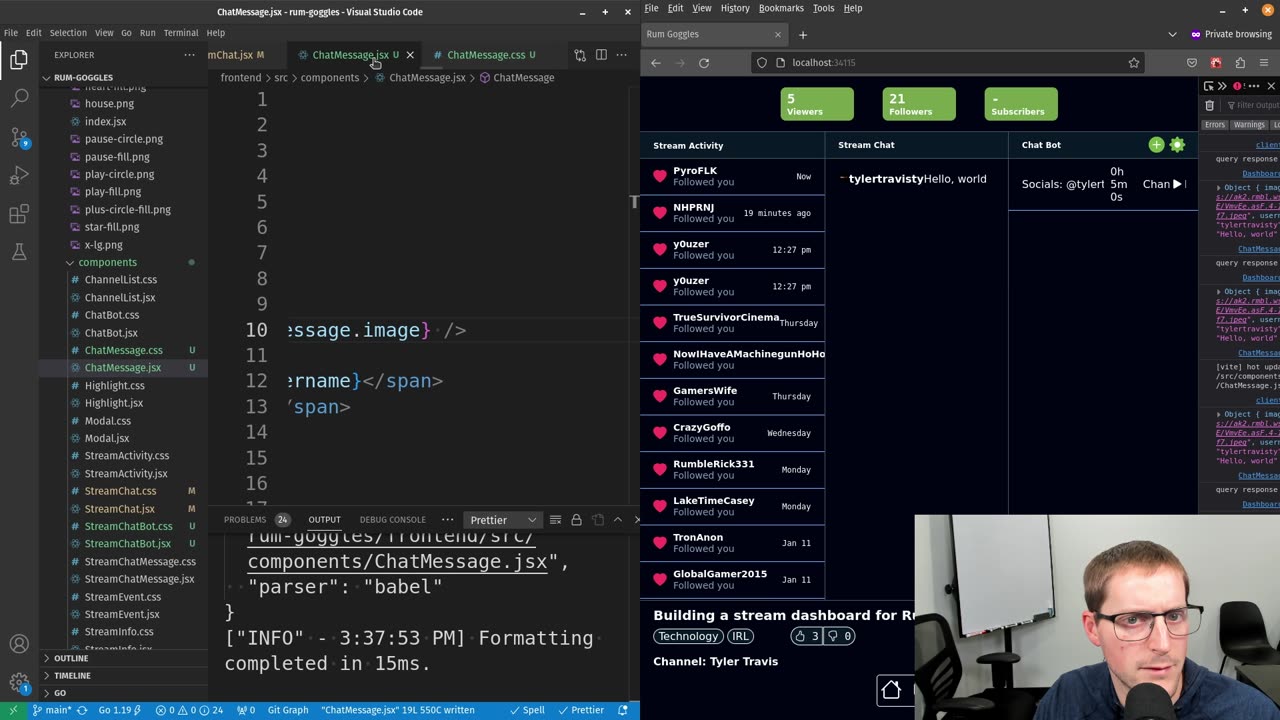Click the IRL tag
1280x720 pixels.
point(740,636)
